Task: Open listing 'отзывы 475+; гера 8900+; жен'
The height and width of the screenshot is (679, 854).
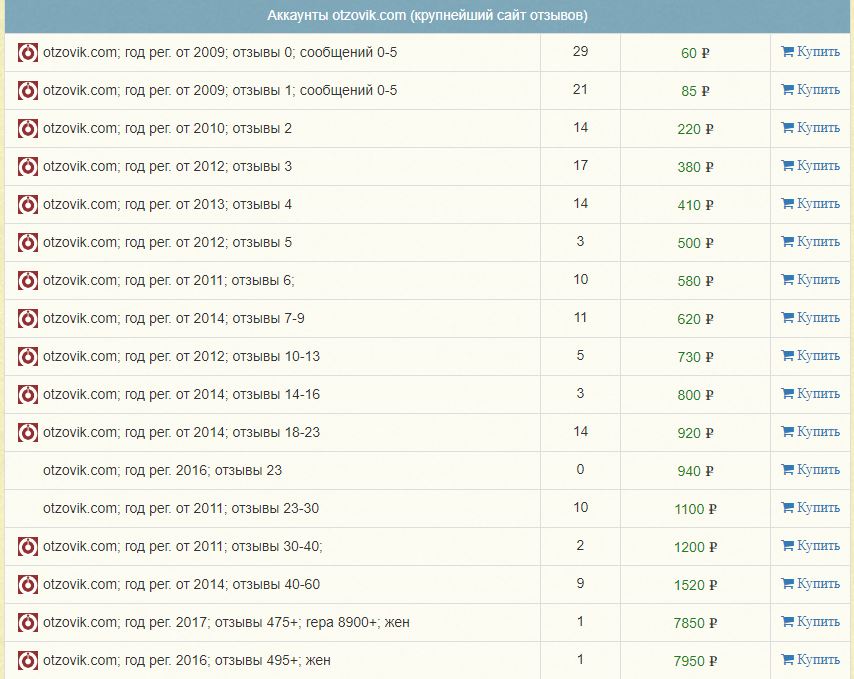Action: pyautogui.click(x=226, y=622)
